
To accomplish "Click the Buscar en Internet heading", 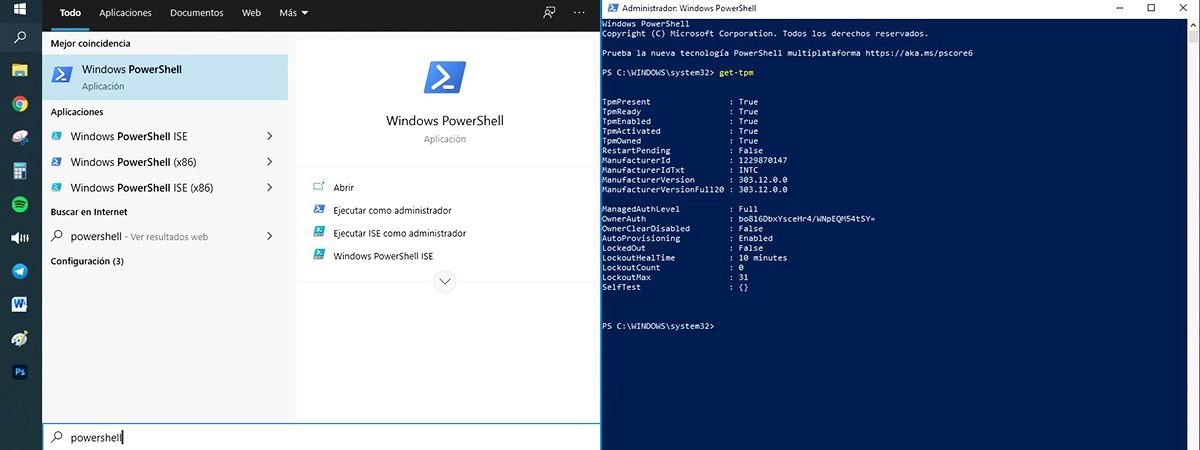I will tap(89, 212).
